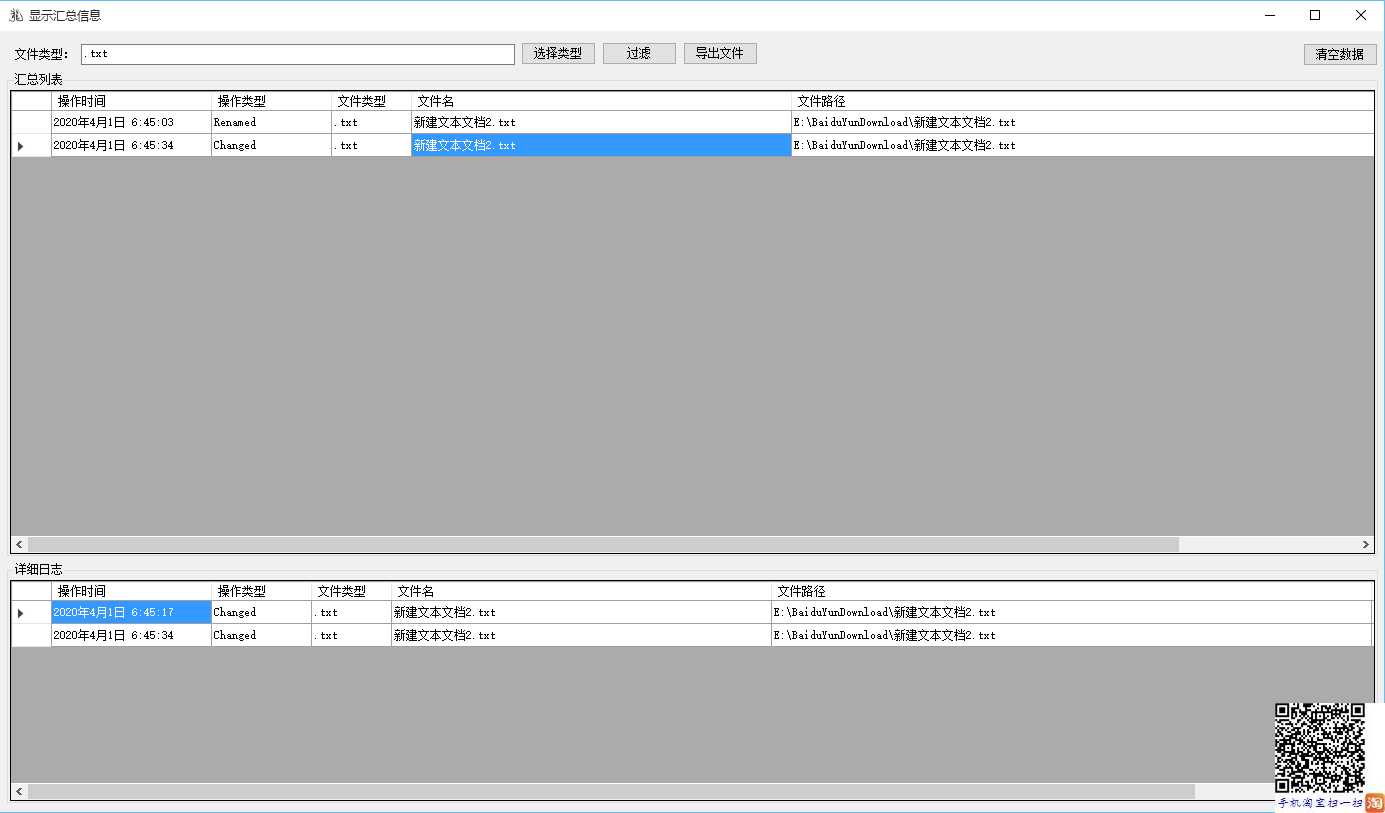1385x813 pixels.
Task: Minimize the 显示汇总信息 window
Action: pyautogui.click(x=1270, y=15)
